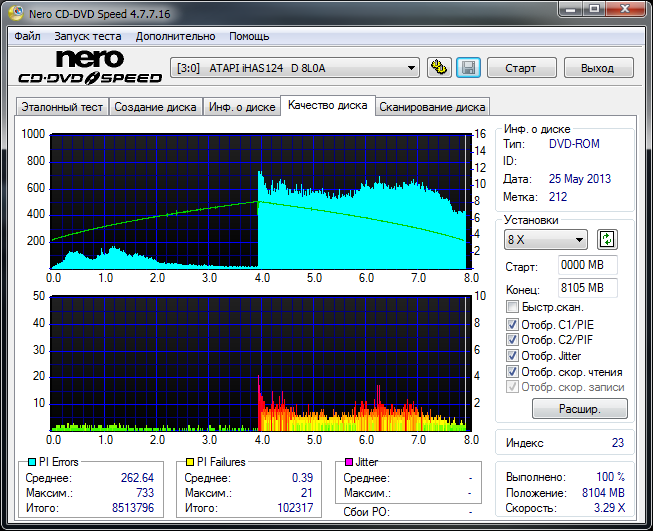This screenshot has height=531, width=653.
Task: Click the magenta Jitter legend square
Action: click(349, 462)
